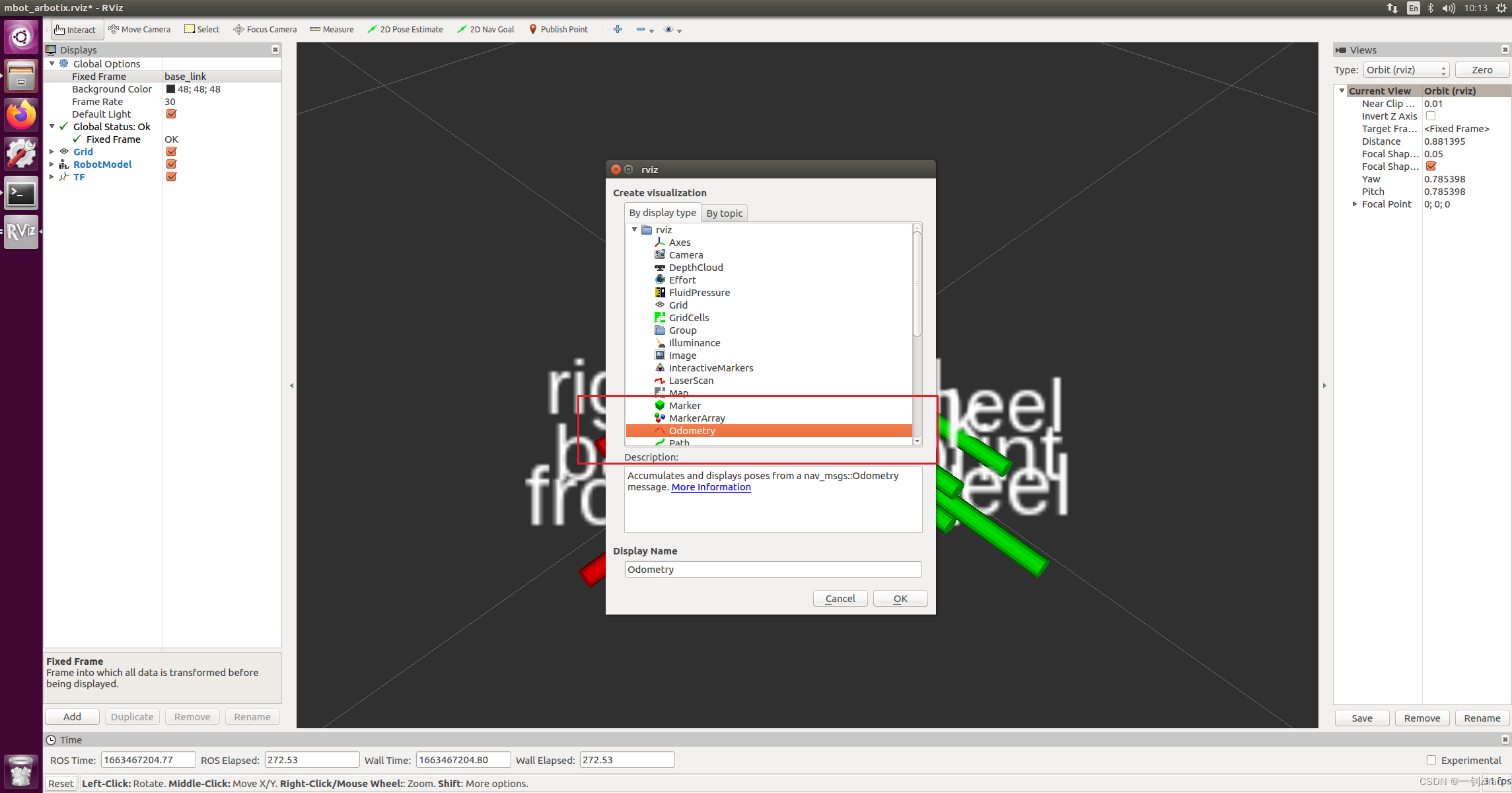Switch to By display type tab

click(662, 213)
